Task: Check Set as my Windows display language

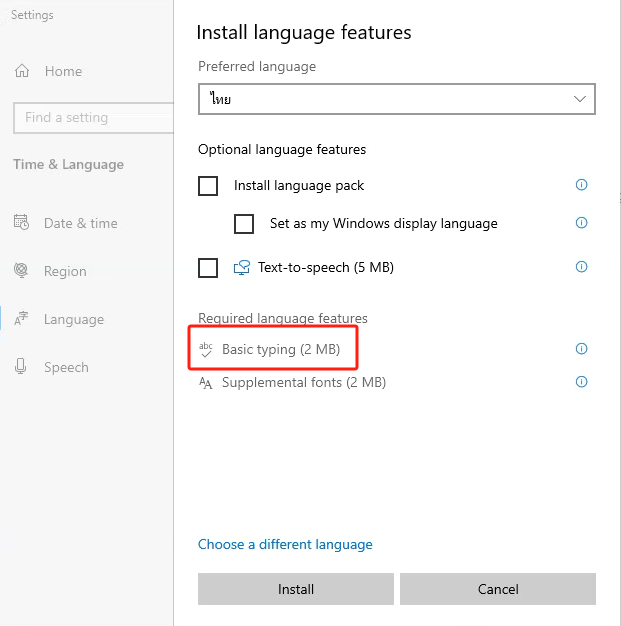Action: pyautogui.click(x=244, y=224)
